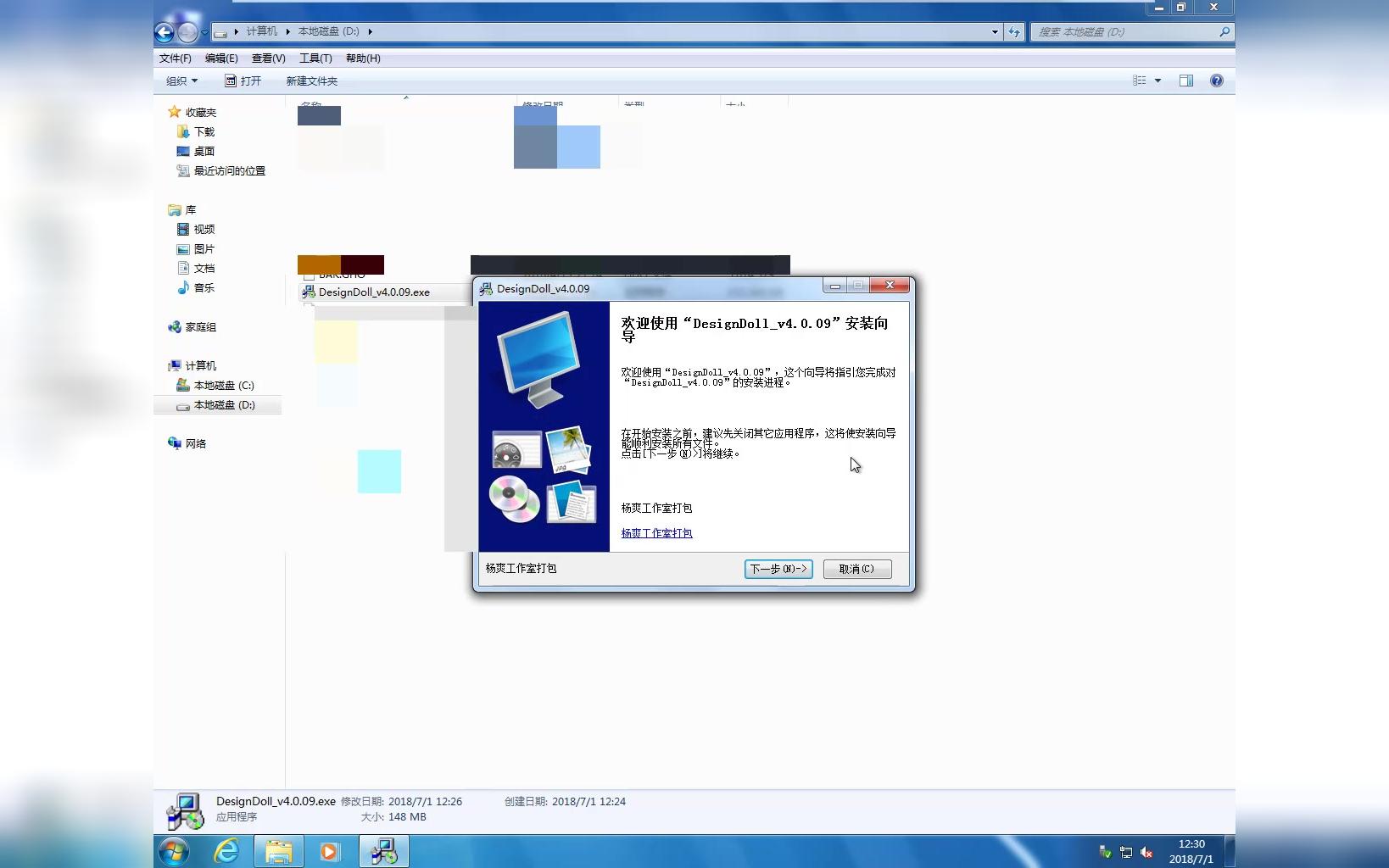Click into the search 本地磁盘 (D:) field
Viewport: 1389px width, 868px height.
[1123, 32]
